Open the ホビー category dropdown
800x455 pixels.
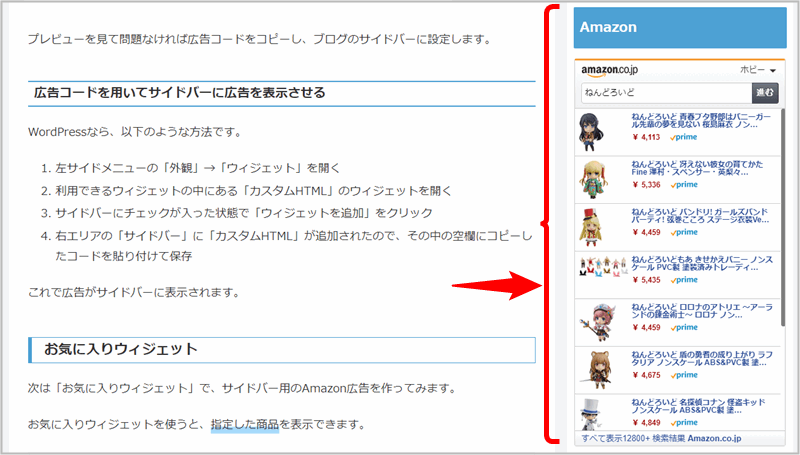point(758,70)
